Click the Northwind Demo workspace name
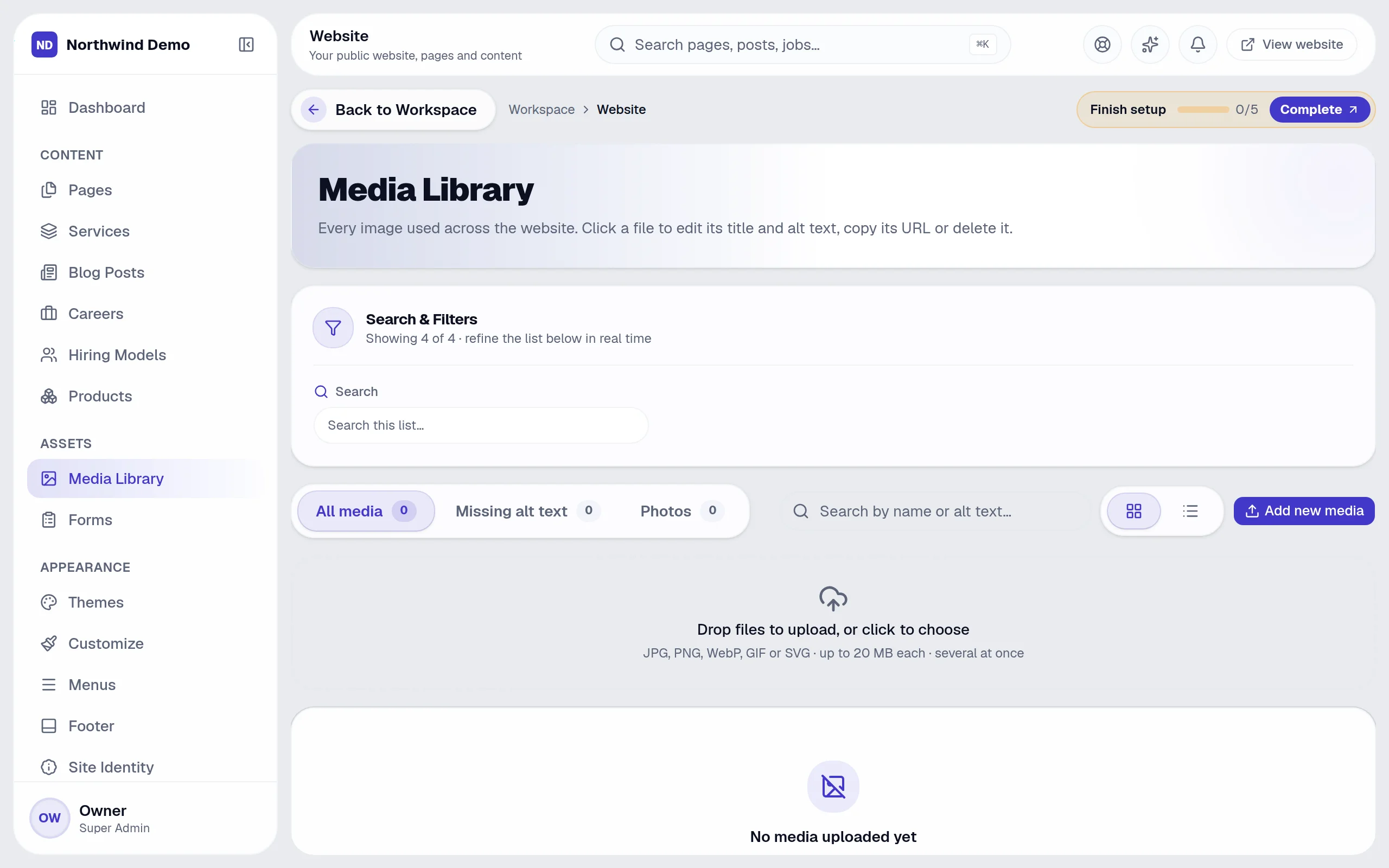Viewport: 1389px width, 868px height. point(128,44)
